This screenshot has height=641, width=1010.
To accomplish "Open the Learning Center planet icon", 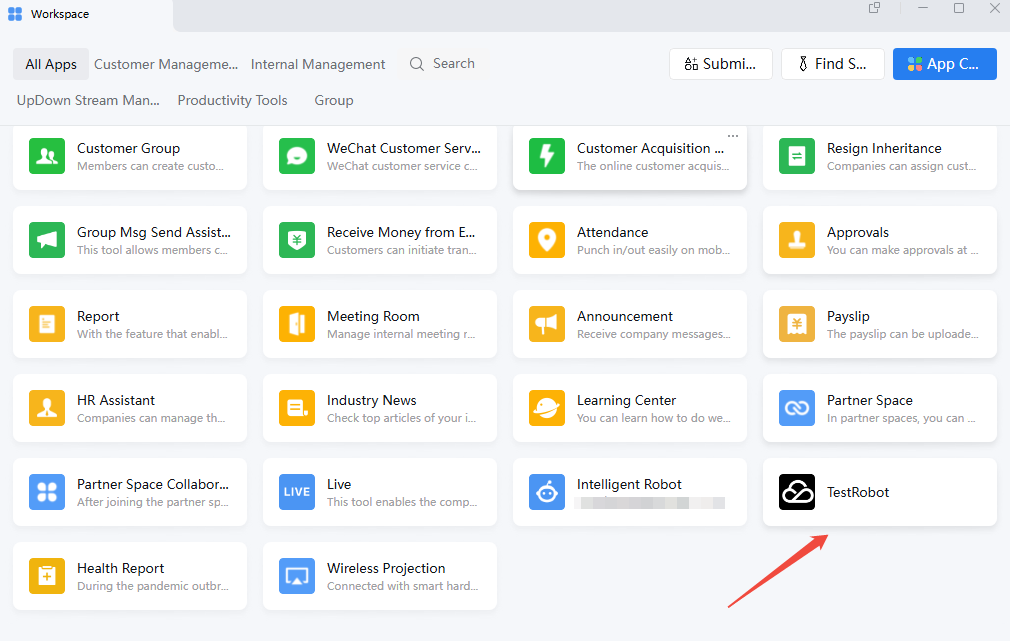I will coord(547,408).
